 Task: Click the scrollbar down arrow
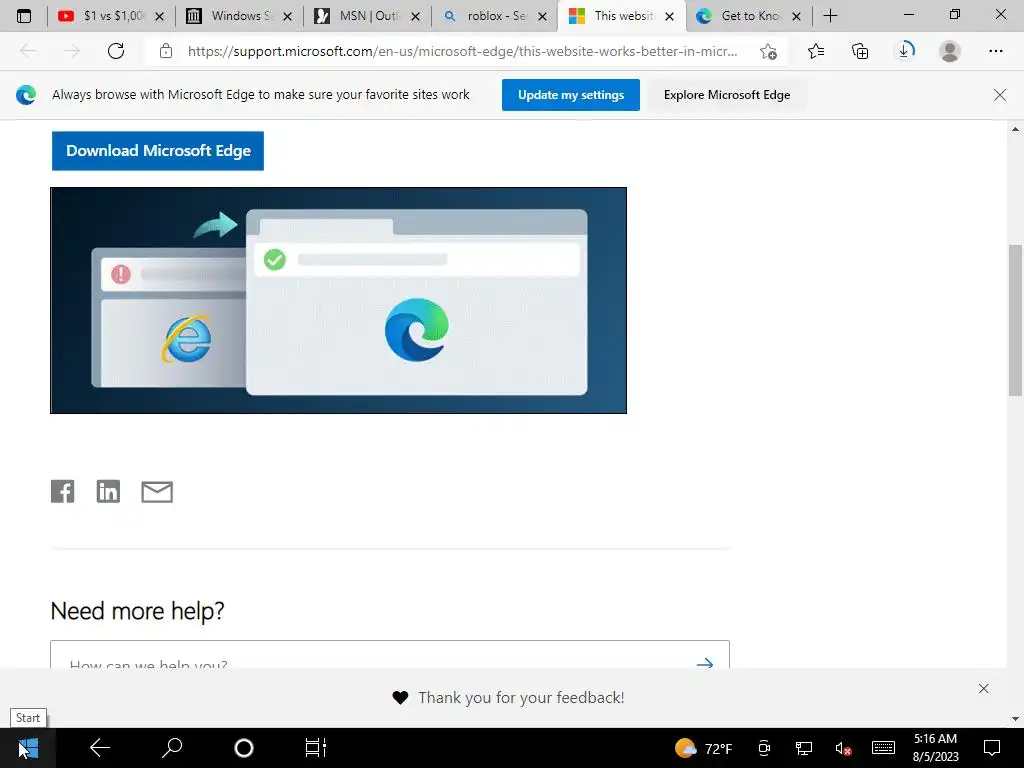click(1015, 719)
